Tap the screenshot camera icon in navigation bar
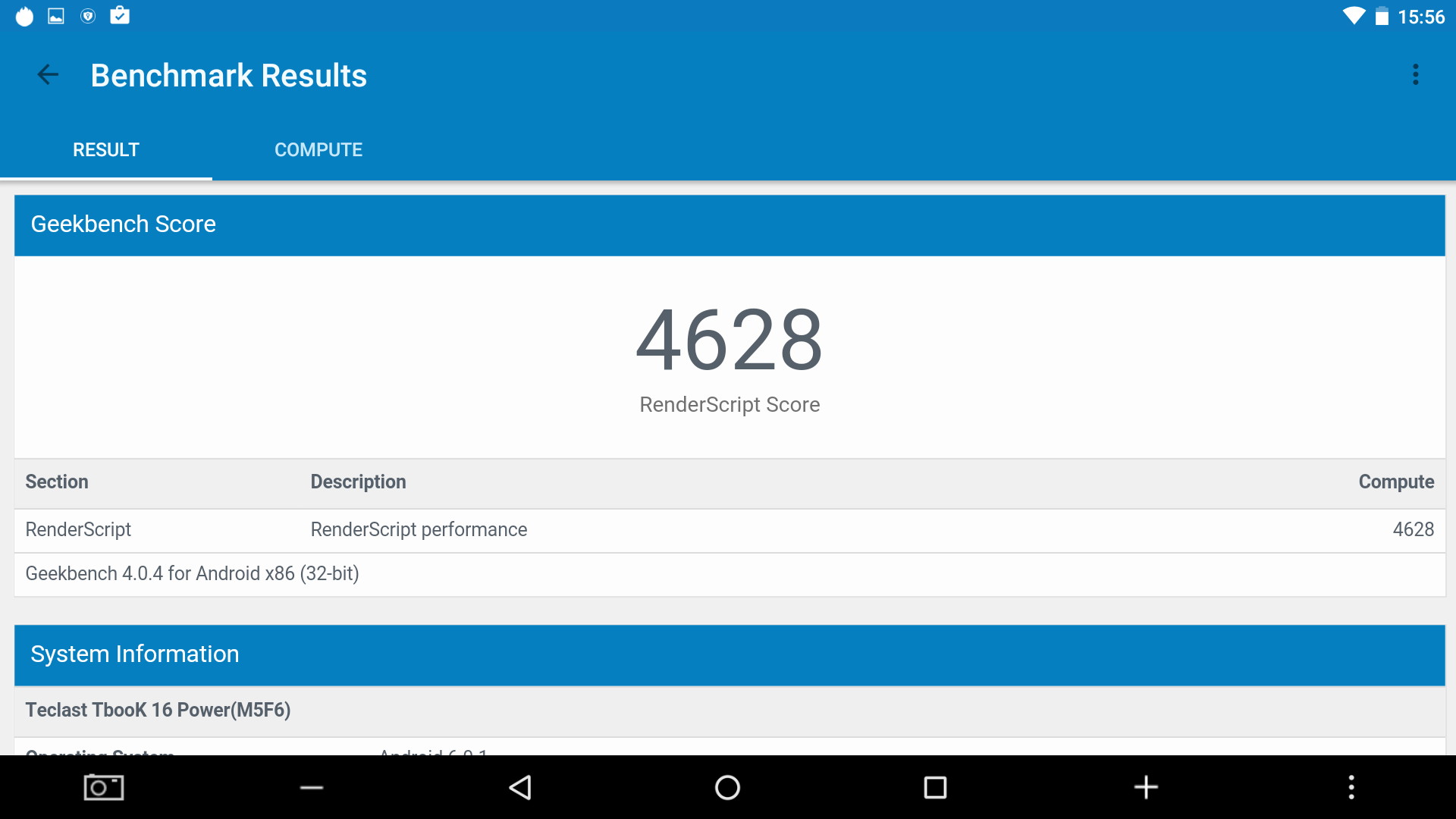Viewport: 1456px width, 819px height. click(x=104, y=787)
